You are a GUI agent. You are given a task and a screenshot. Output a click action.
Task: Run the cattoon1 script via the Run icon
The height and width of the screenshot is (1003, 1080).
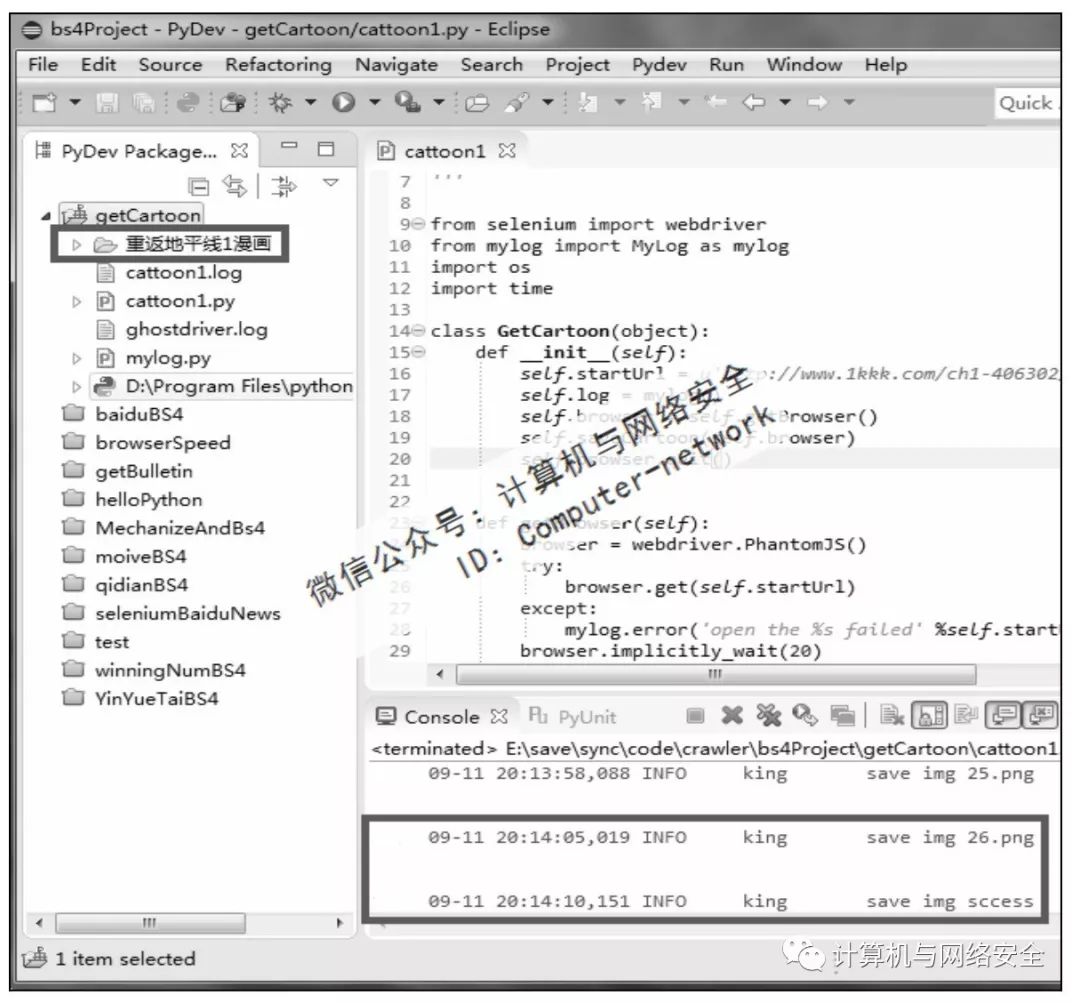(344, 104)
